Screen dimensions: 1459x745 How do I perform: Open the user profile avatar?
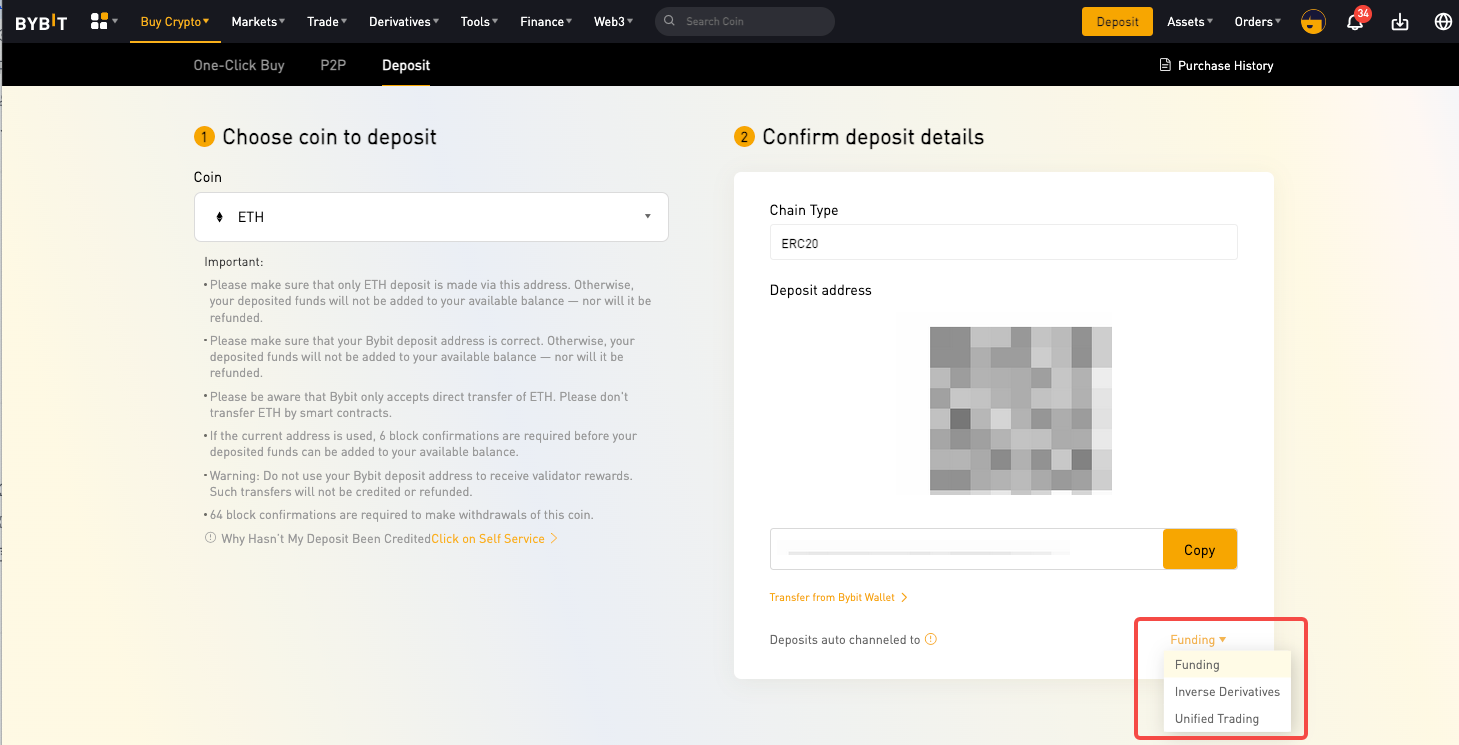(1313, 22)
